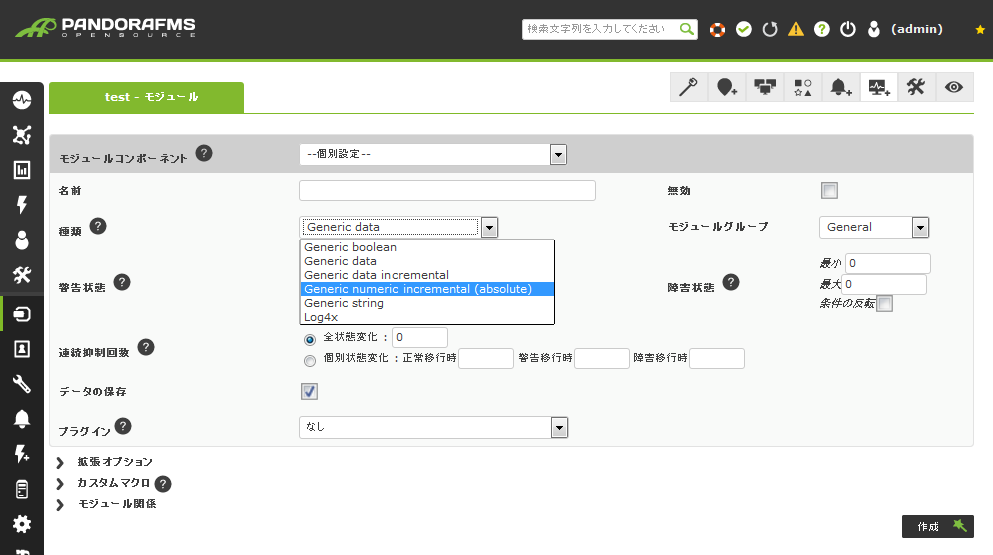Open Tools crossed-wrench sidebar icon
The width and height of the screenshot is (993, 555).
(22, 275)
